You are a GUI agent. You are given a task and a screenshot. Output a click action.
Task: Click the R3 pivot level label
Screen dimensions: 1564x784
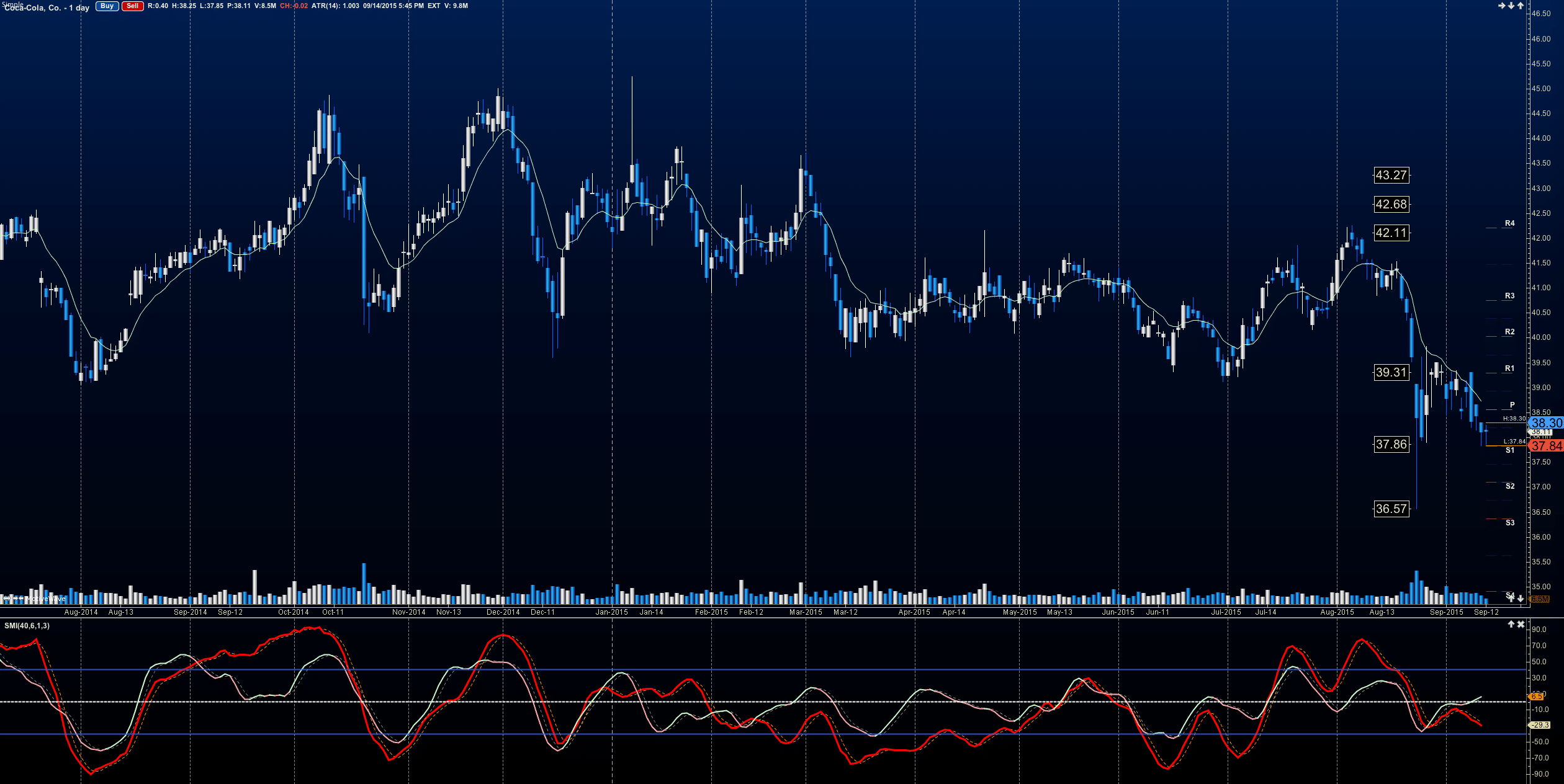point(1510,296)
